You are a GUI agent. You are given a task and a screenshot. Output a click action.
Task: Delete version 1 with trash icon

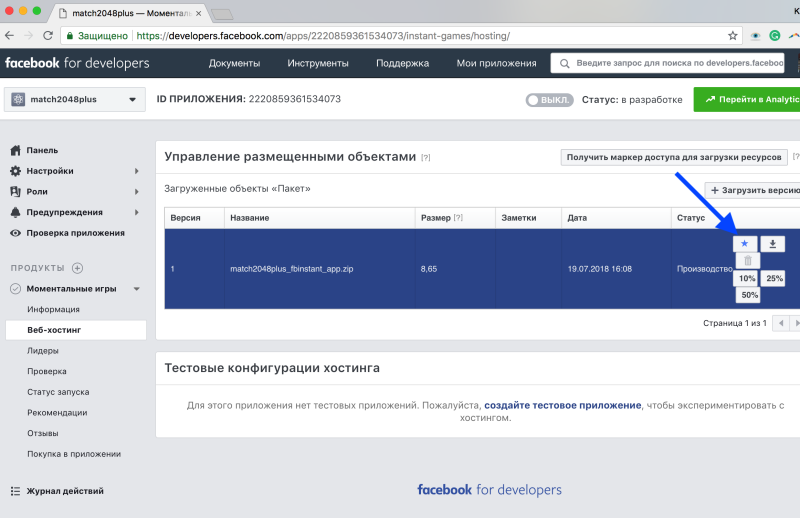(747, 261)
